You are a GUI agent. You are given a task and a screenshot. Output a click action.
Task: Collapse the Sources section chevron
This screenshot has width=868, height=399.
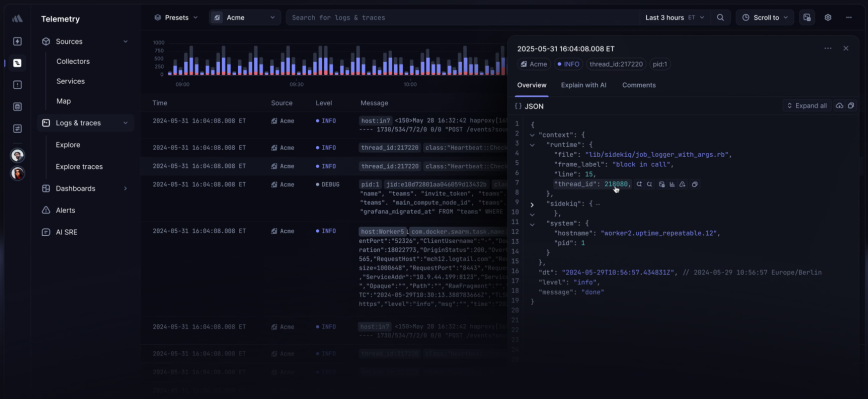(x=125, y=42)
